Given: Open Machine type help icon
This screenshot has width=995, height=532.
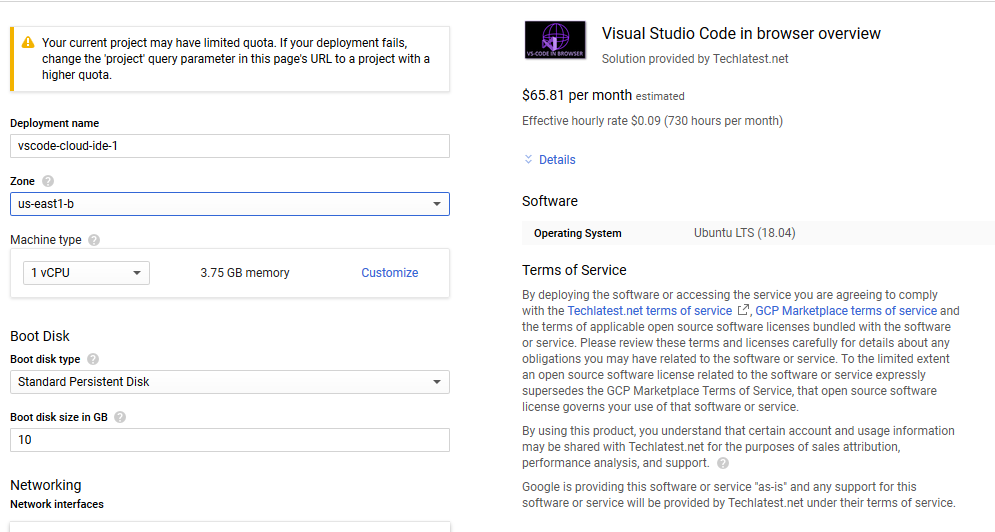Looking at the screenshot, I should [x=94, y=240].
